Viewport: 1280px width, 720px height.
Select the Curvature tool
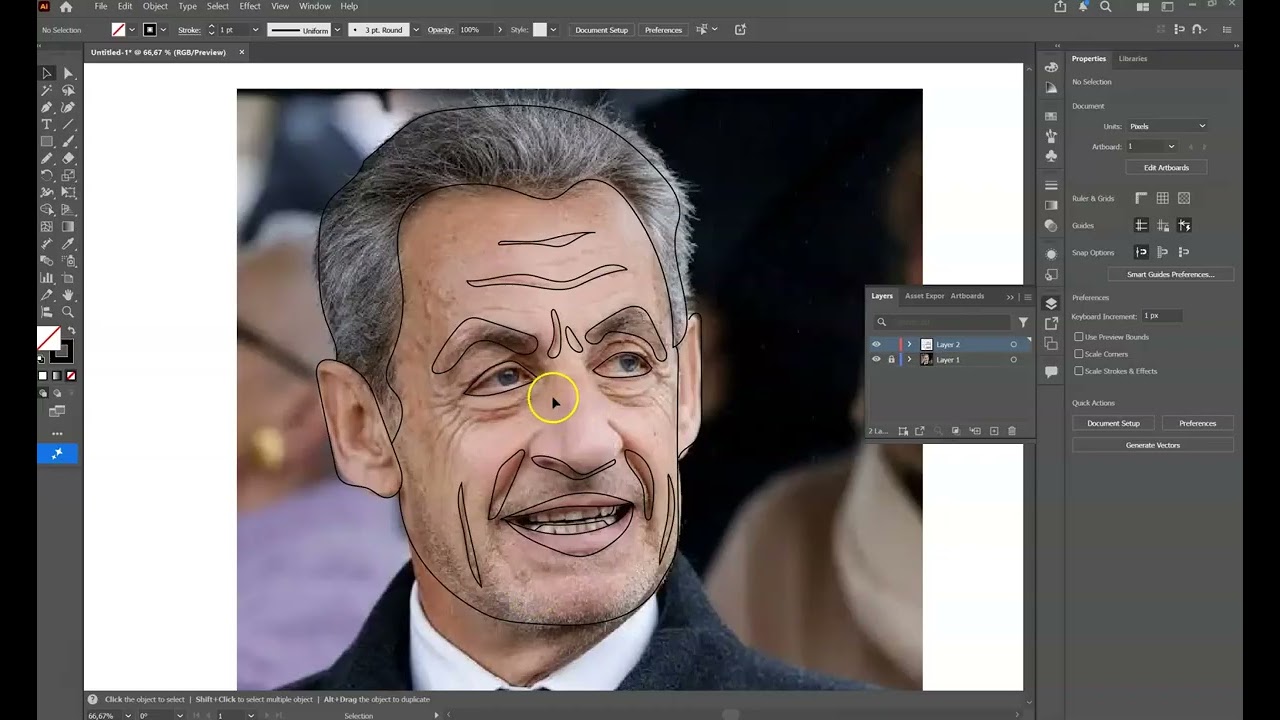(68, 107)
